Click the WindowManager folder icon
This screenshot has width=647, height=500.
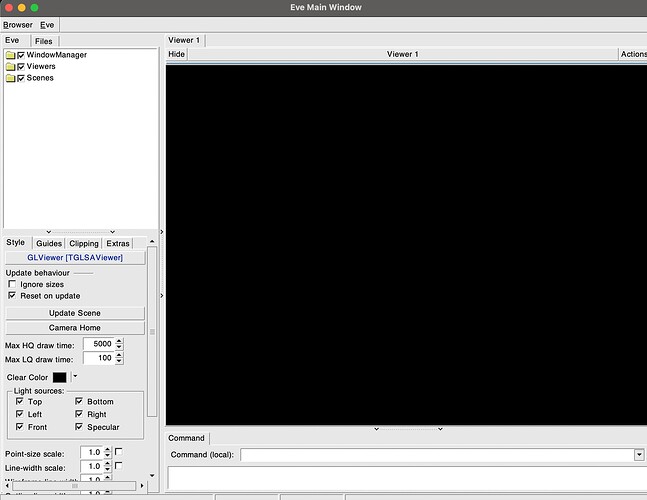pyautogui.click(x=11, y=55)
